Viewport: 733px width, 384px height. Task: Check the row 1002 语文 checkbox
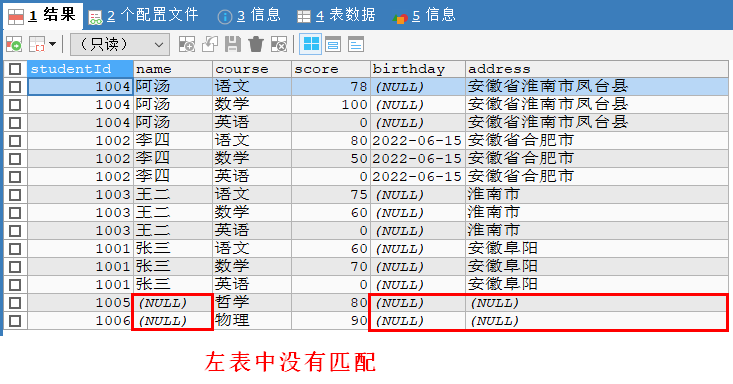15,141
